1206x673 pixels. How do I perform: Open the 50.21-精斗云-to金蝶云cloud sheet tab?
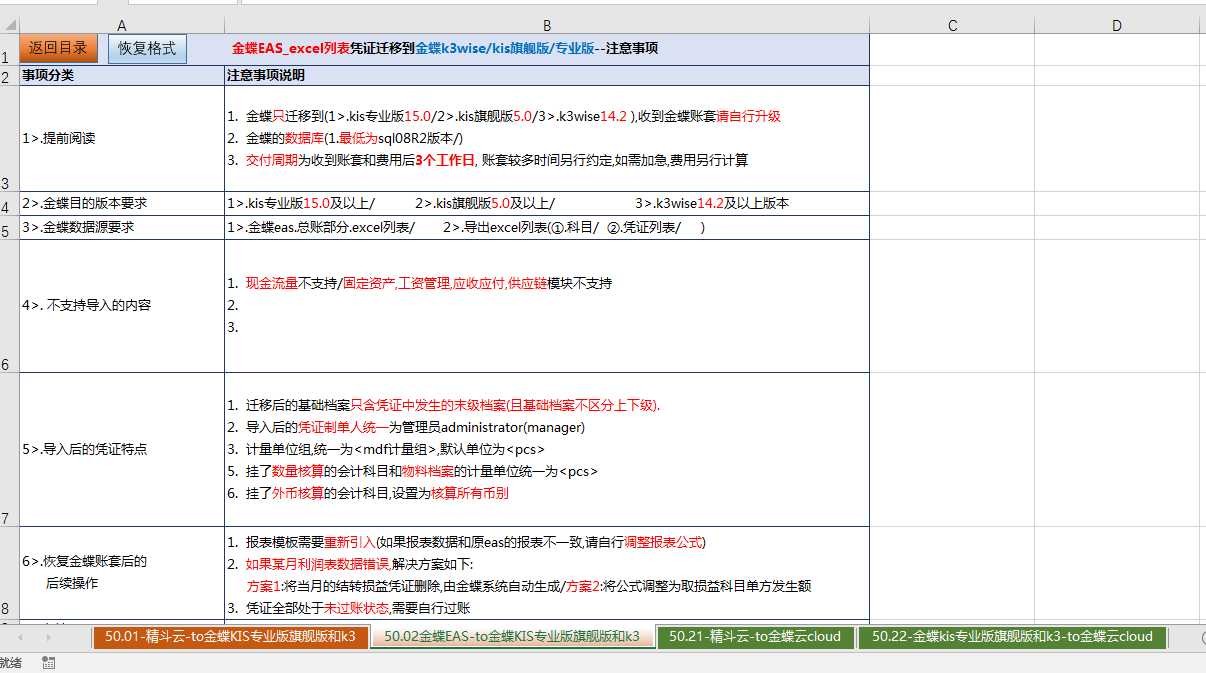click(x=755, y=636)
